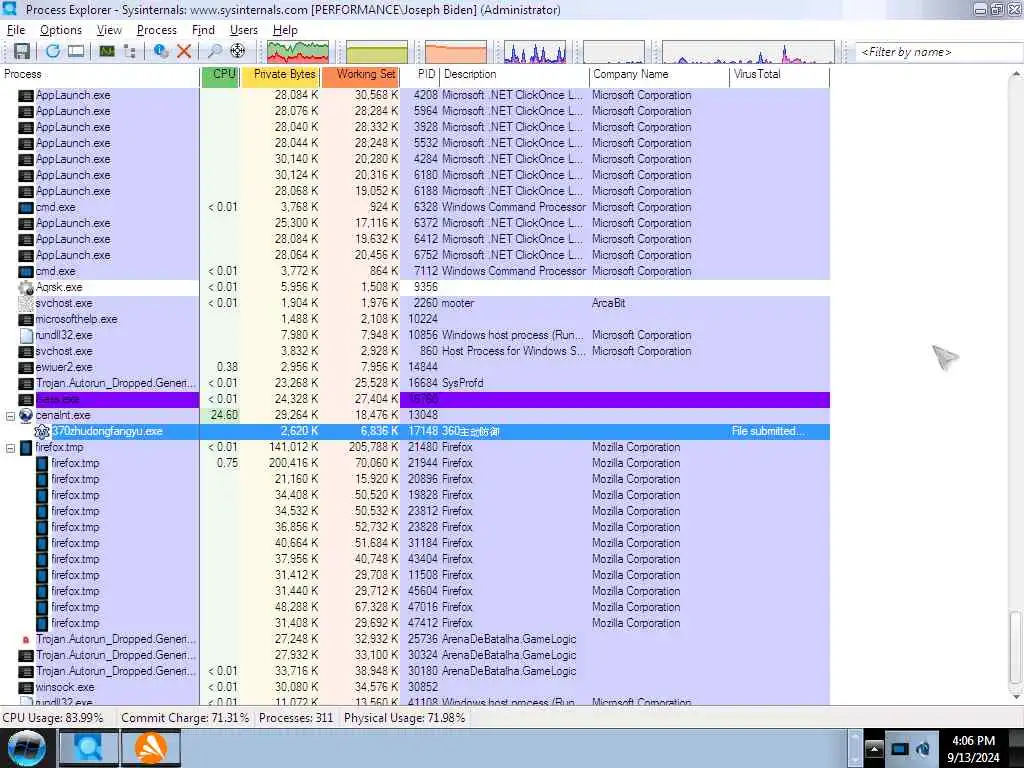Click the orange Avast taskbar icon

click(151, 748)
